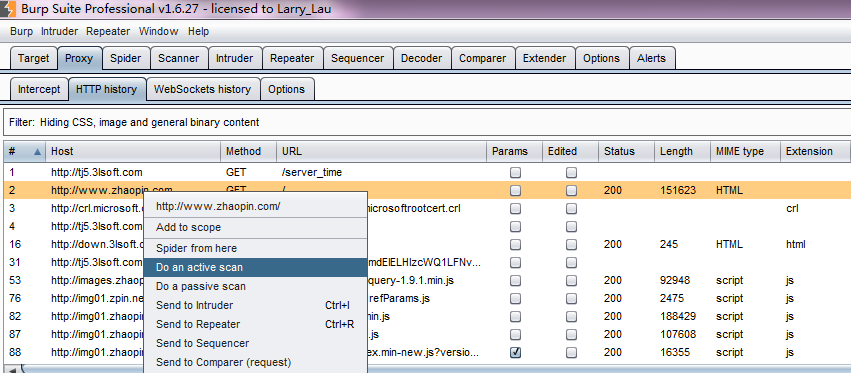Click the 151623 length cell
Screen dimensions: 851x373
(x=679, y=191)
